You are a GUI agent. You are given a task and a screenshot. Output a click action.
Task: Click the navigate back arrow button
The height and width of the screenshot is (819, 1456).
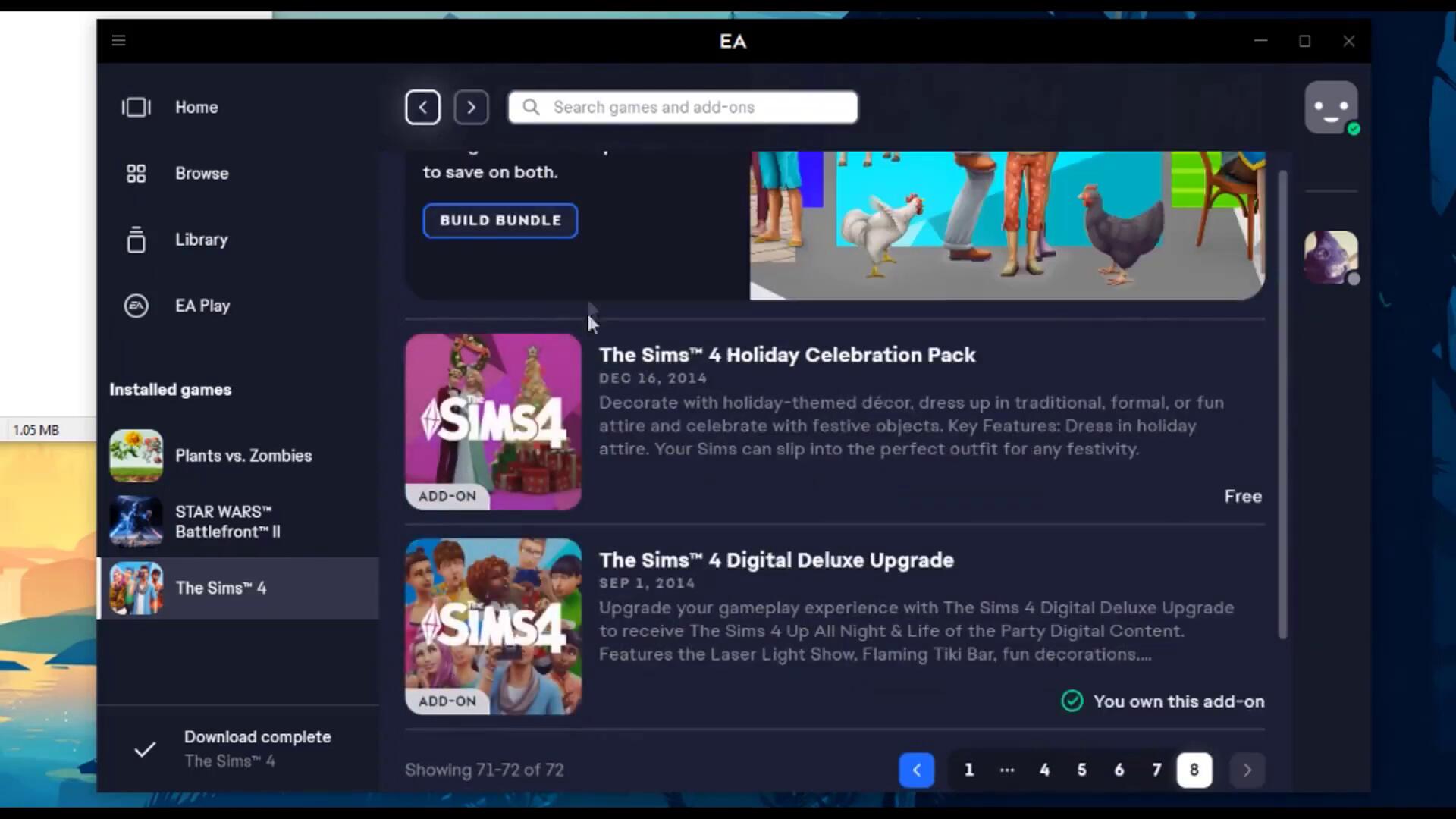pyautogui.click(x=422, y=108)
